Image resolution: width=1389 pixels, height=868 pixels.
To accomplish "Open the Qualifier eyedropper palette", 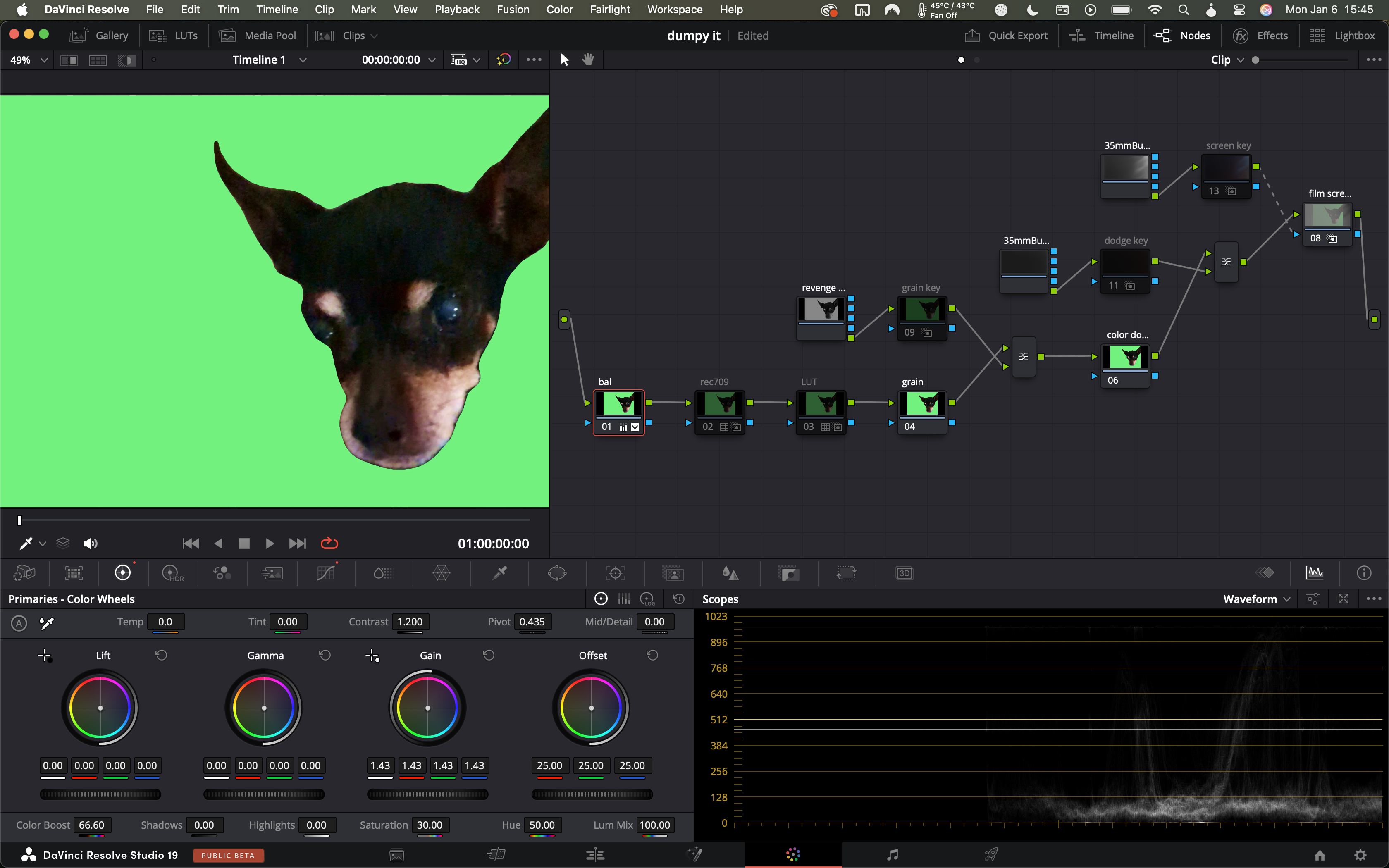I will tap(500, 573).
